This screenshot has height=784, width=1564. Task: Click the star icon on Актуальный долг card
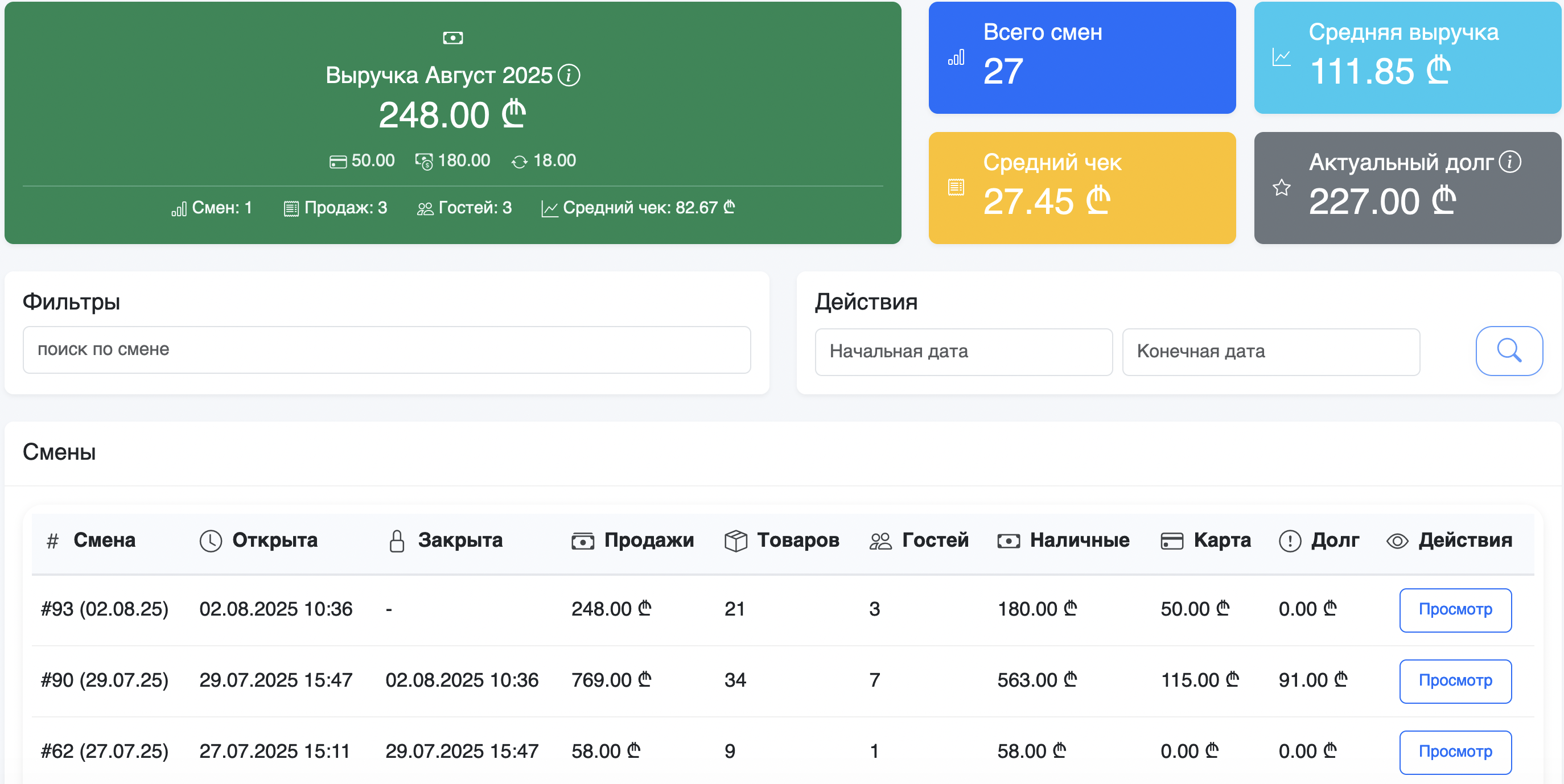pyautogui.click(x=1281, y=188)
